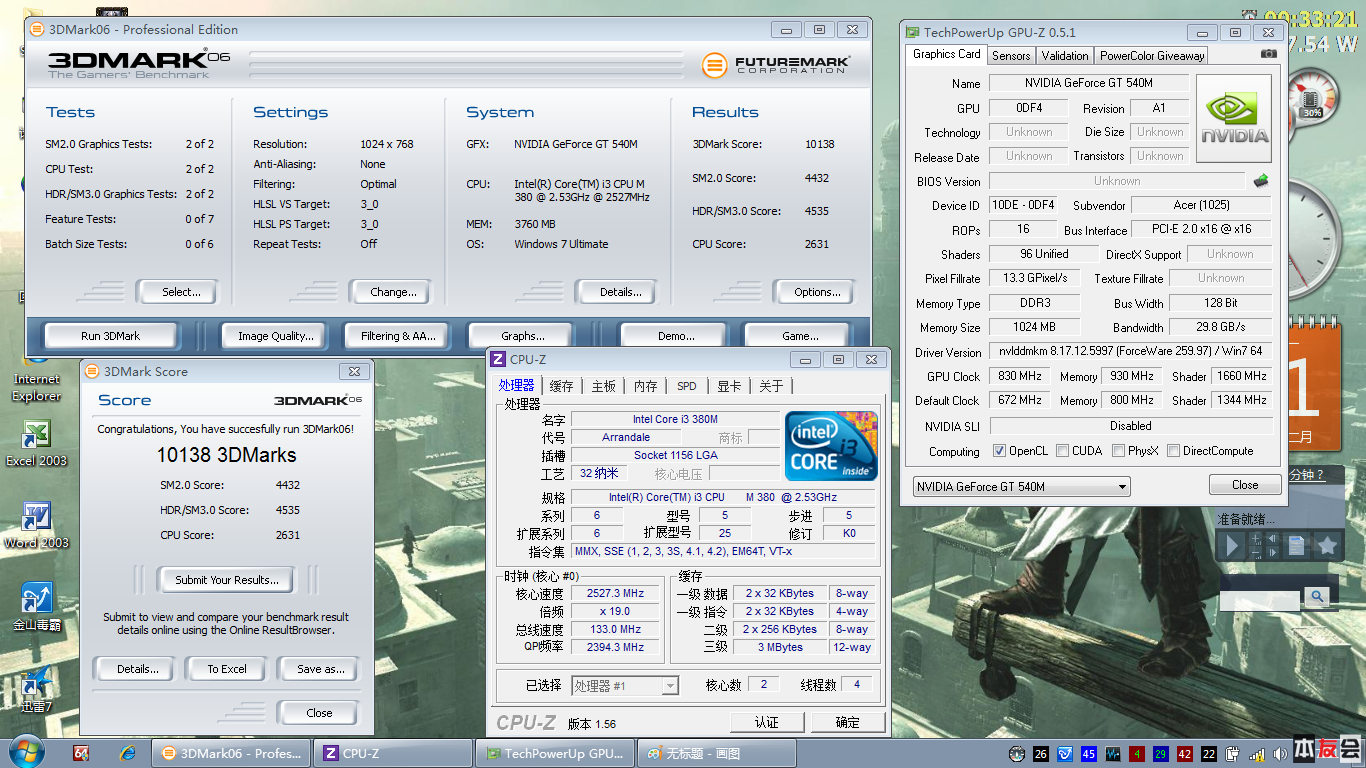The height and width of the screenshot is (768, 1366).
Task: Click the Intel Core i3 logo in CPU-Z
Action: [x=831, y=446]
